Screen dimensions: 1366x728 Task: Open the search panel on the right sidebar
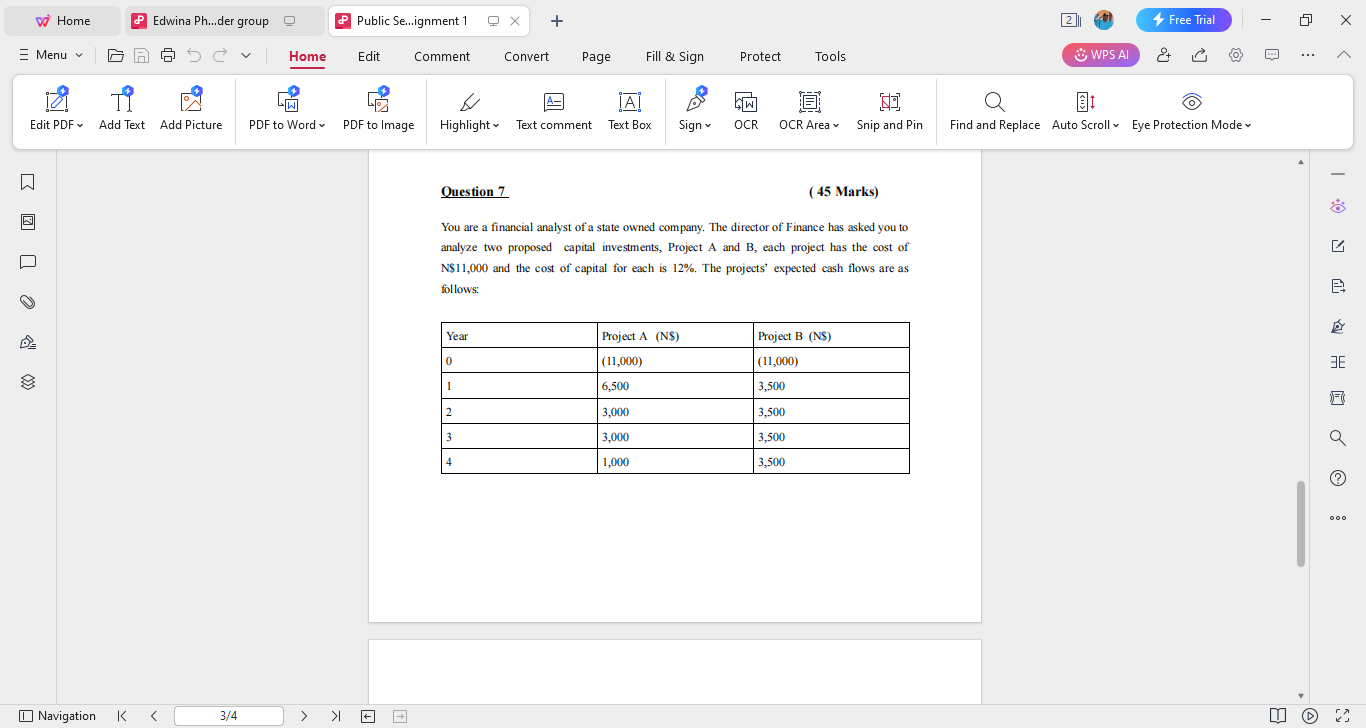(1338, 437)
